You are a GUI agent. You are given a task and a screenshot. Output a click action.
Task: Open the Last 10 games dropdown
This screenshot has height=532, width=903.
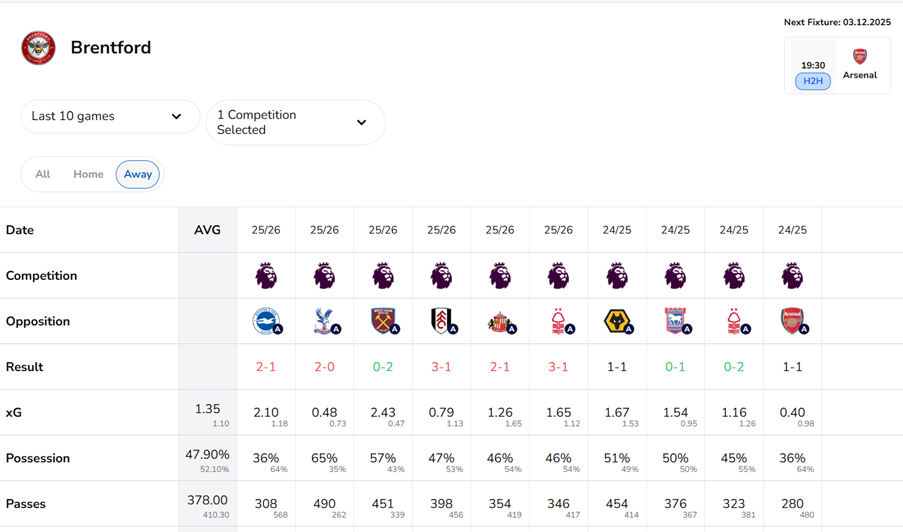click(x=109, y=116)
